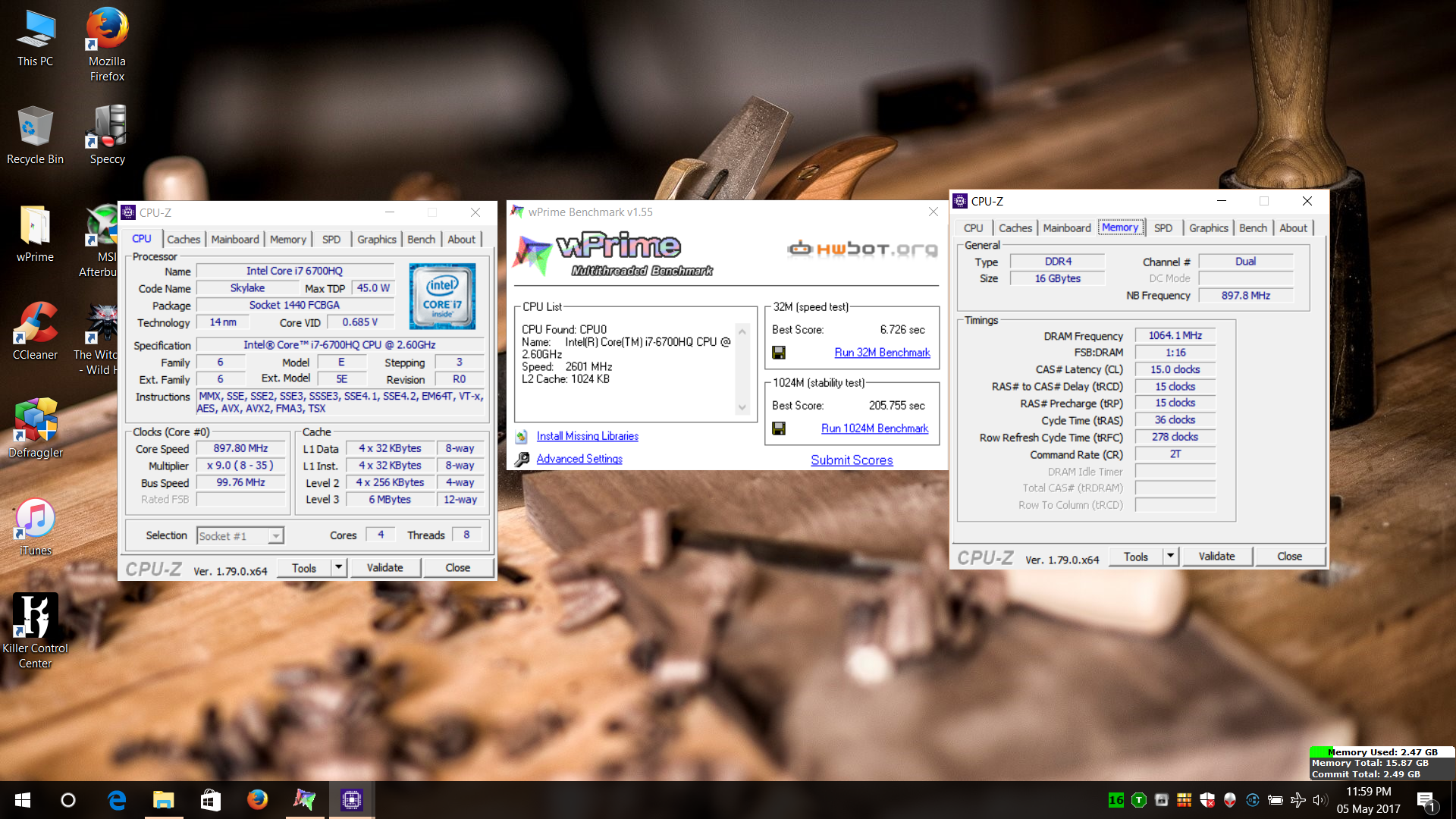
Task: Click Run 1024M Benchmark link
Action: pos(874,428)
